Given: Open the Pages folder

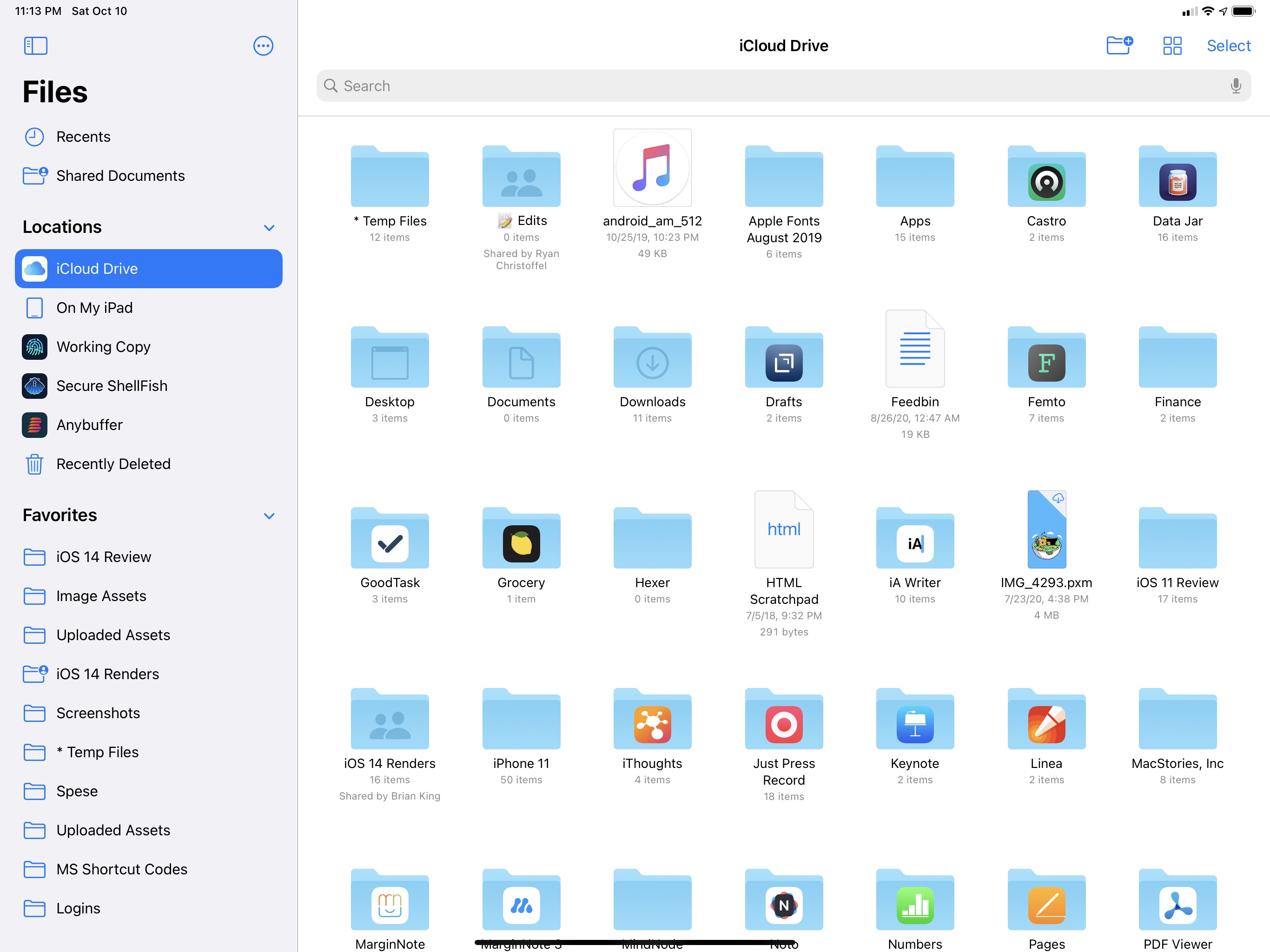Looking at the screenshot, I should click(x=1046, y=900).
